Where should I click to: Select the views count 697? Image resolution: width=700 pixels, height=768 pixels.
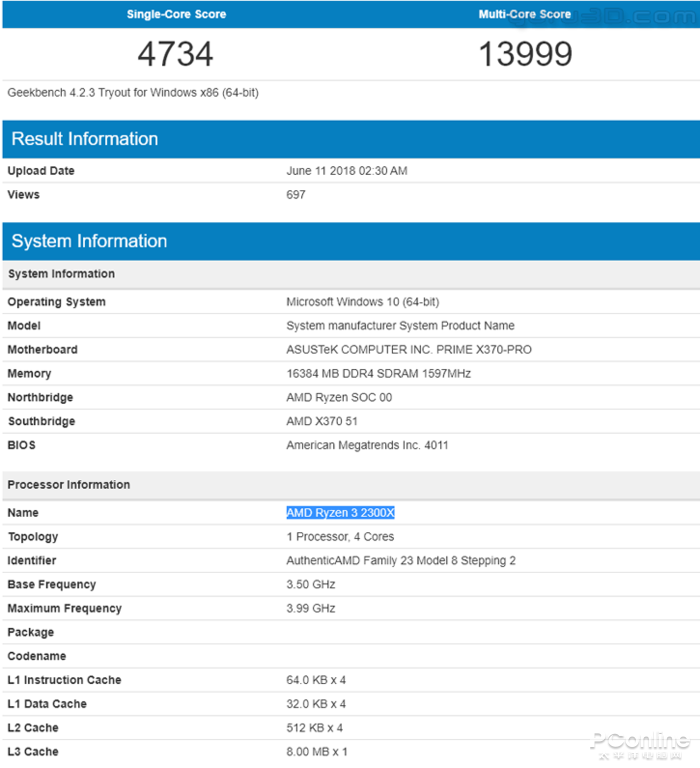click(x=296, y=195)
